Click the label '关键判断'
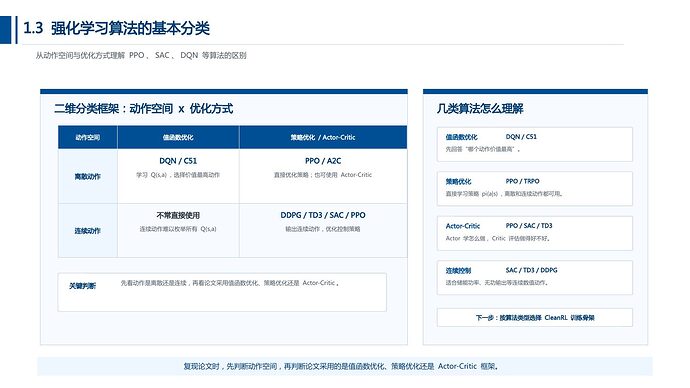The width and height of the screenshot is (690, 388). pyautogui.click(x=82, y=286)
